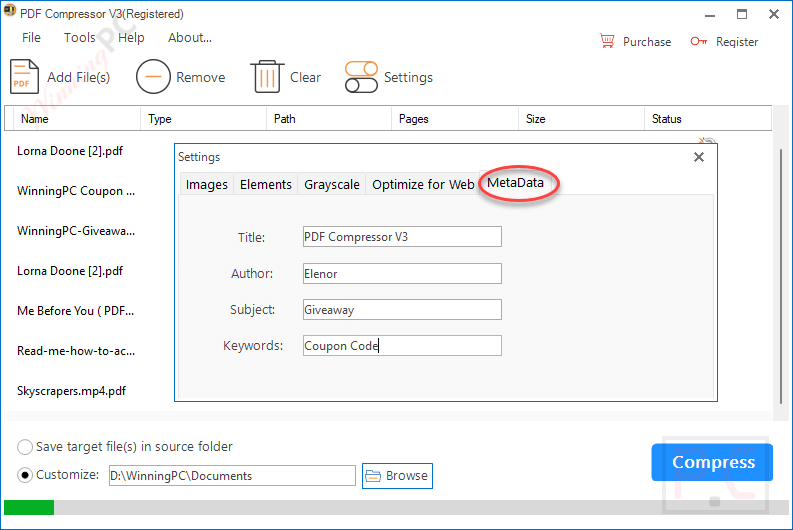This screenshot has height=530, width=793.
Task: Click the Settings toolbar label
Action: [408, 77]
